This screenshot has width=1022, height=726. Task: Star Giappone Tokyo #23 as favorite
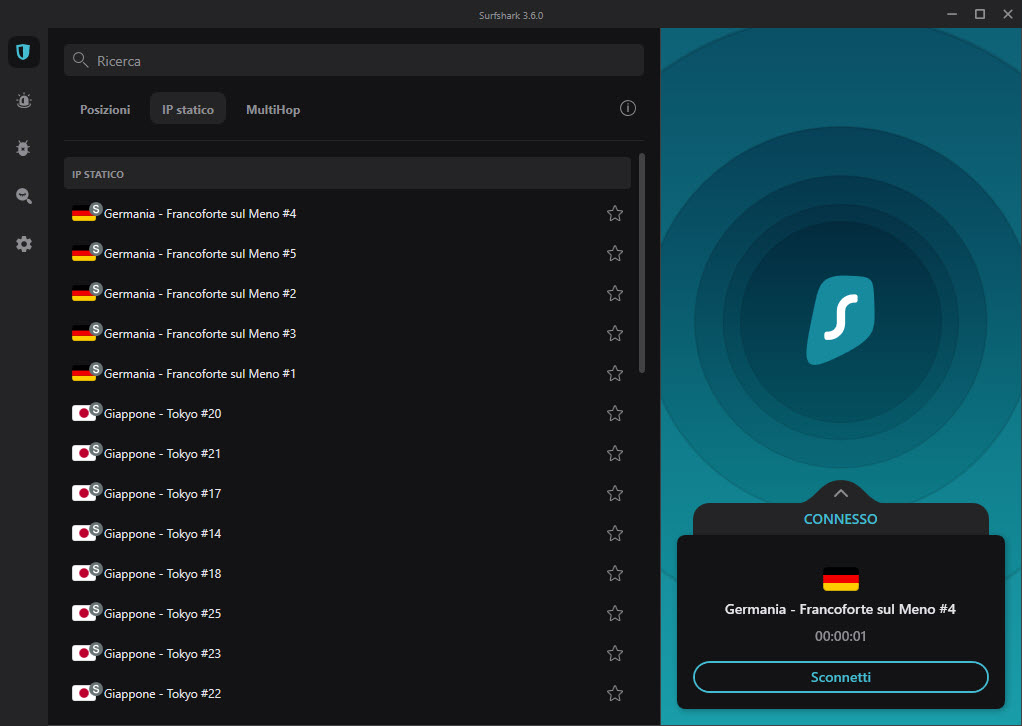[615, 654]
